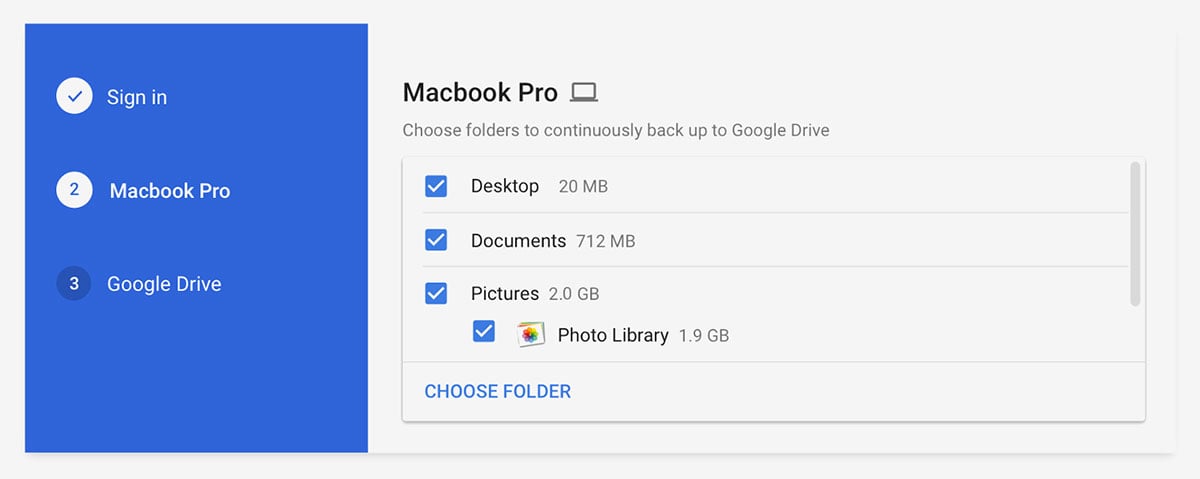
Task: Click the 712 MB size value
Action: [x=606, y=241]
